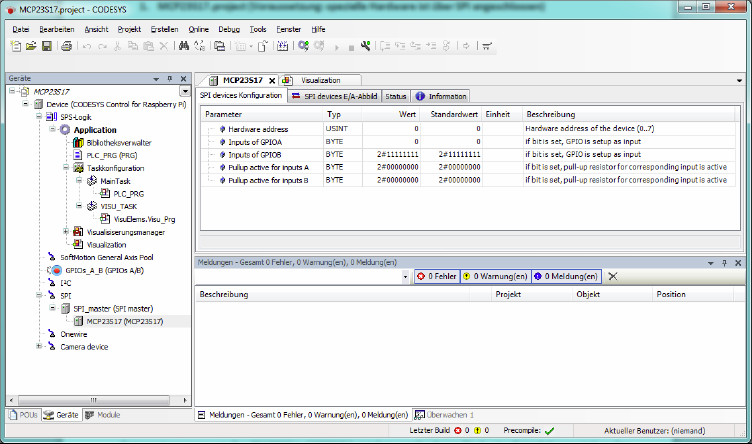Open the Überwachen 1 tab

tap(444, 415)
